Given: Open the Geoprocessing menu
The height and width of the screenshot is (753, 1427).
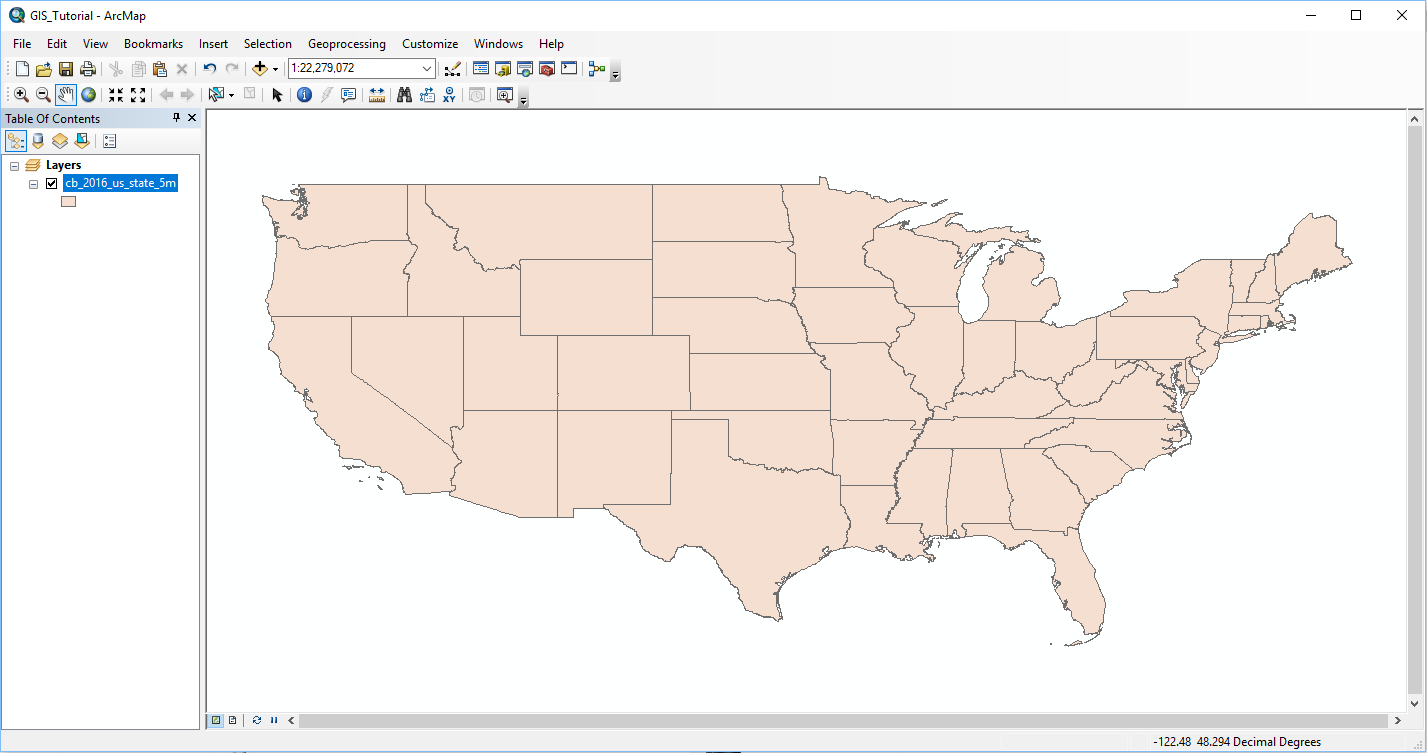Looking at the screenshot, I should coord(346,44).
